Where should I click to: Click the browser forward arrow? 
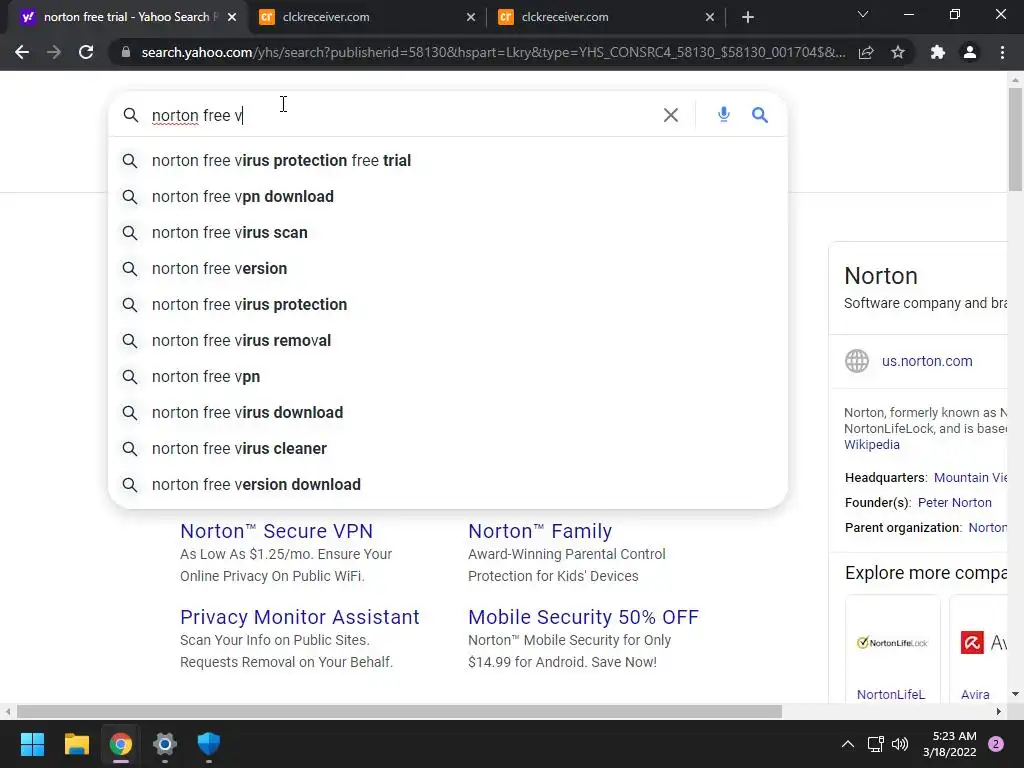pos(54,52)
